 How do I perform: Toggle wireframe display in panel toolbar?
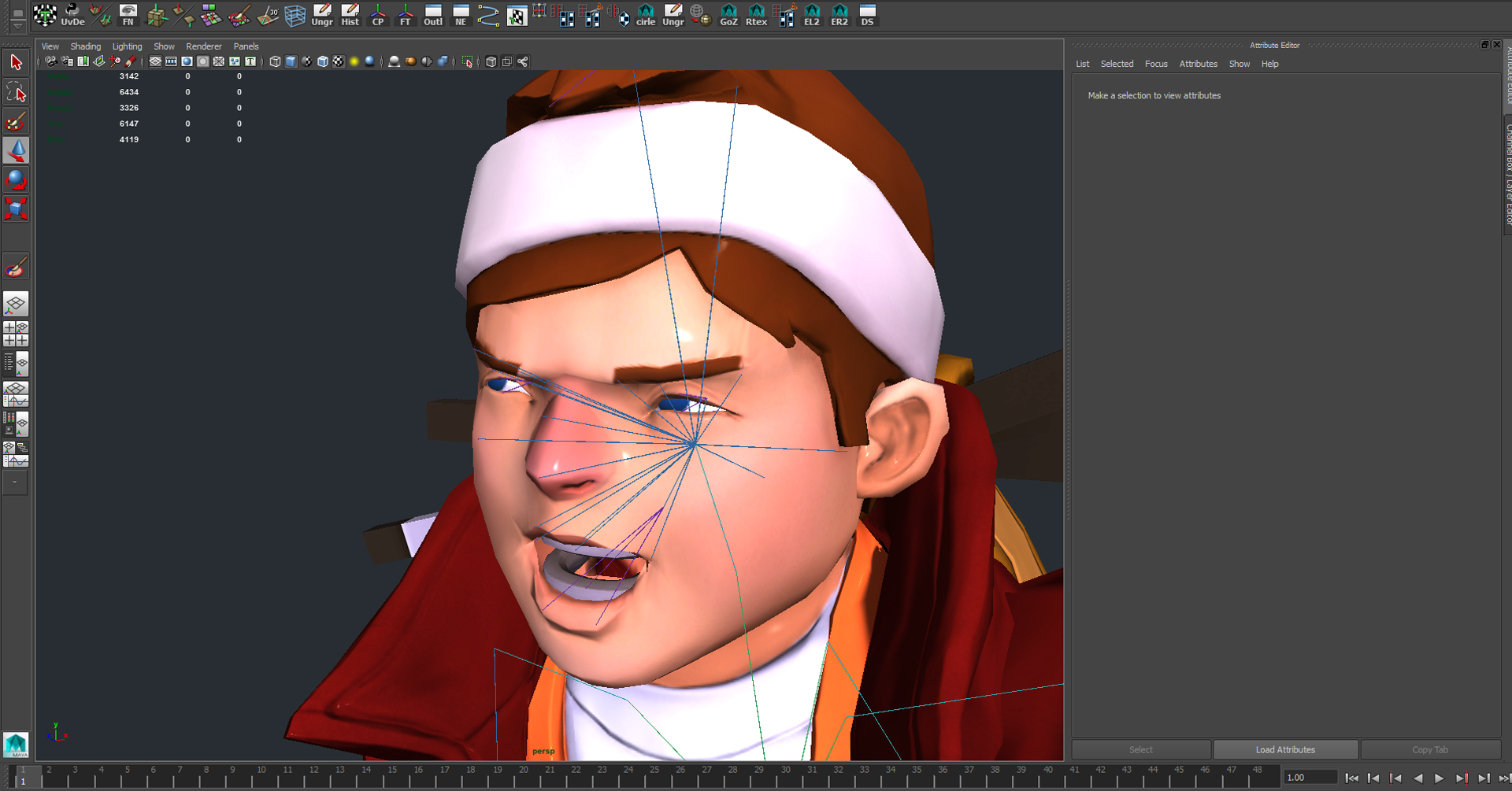click(x=275, y=61)
